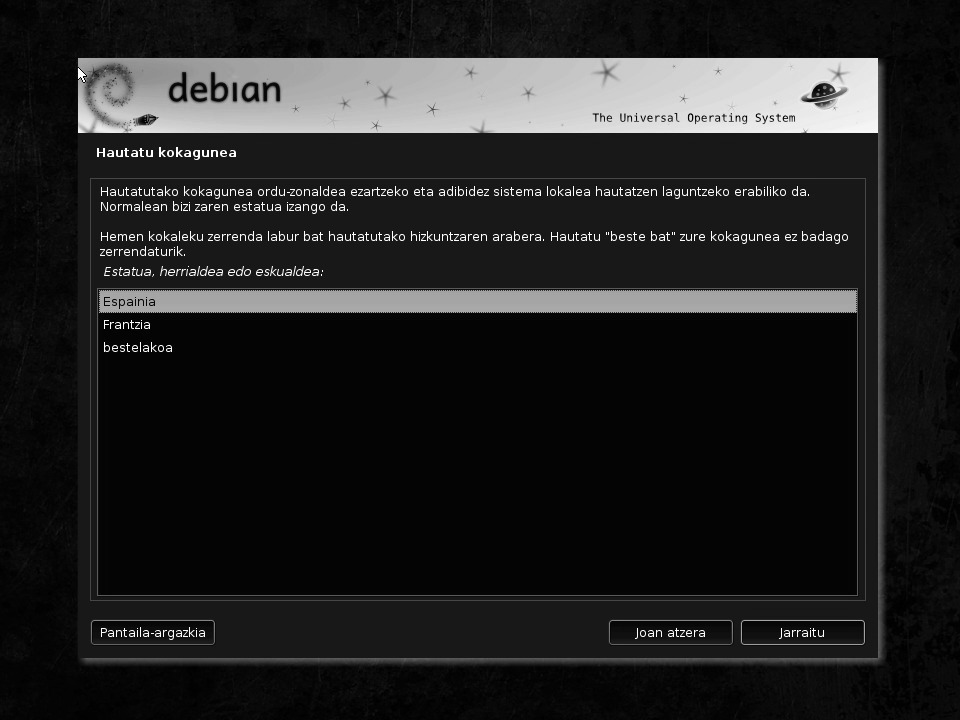Image resolution: width=960 pixels, height=720 pixels.
Task: Click the Debian swirl logo
Action: point(111,96)
